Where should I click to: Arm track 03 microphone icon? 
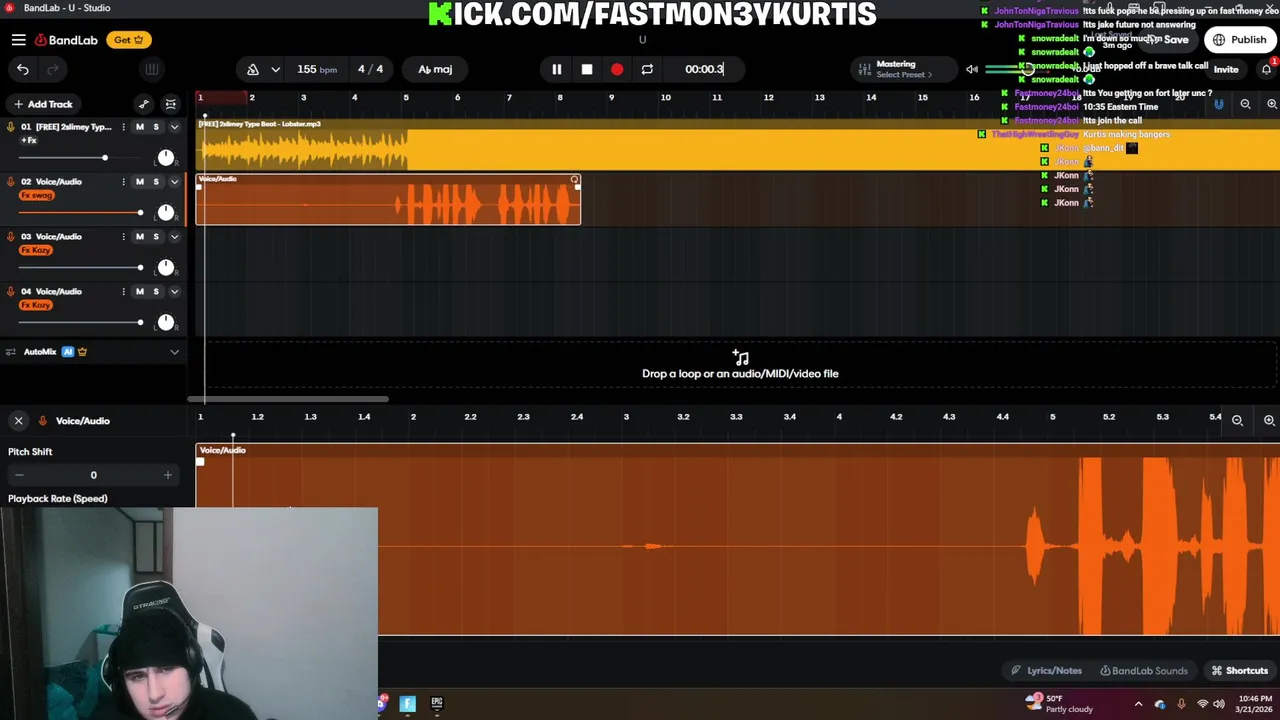[11, 237]
